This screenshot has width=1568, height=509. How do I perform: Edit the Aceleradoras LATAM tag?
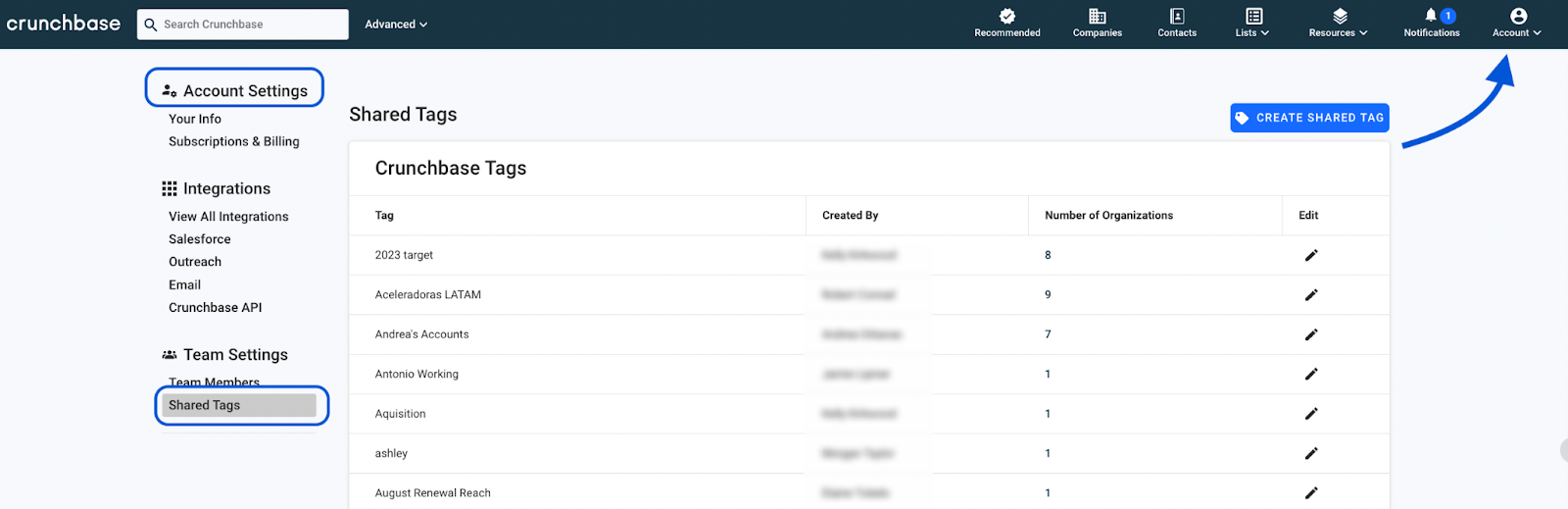(1311, 294)
